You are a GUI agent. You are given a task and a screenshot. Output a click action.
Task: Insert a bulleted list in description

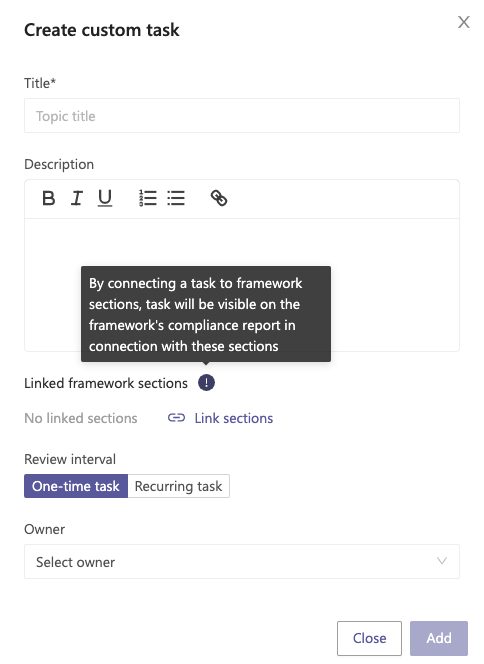click(x=176, y=198)
